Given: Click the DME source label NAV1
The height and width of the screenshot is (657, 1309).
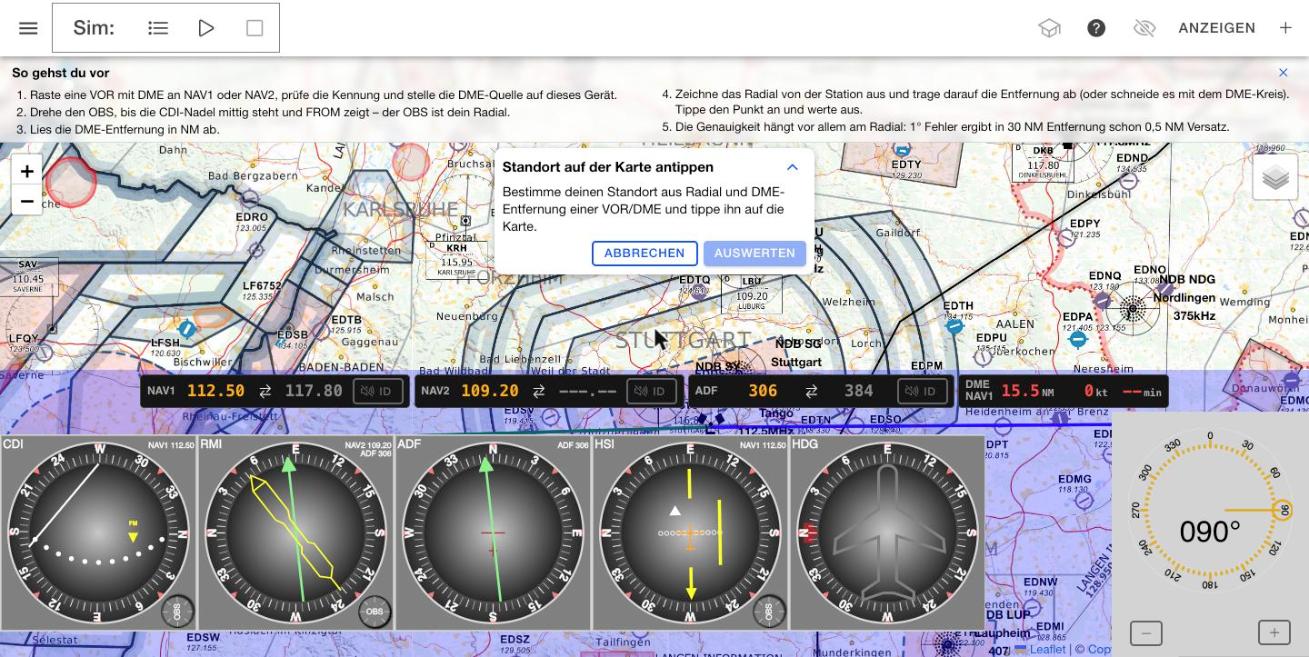Looking at the screenshot, I should [x=978, y=397].
